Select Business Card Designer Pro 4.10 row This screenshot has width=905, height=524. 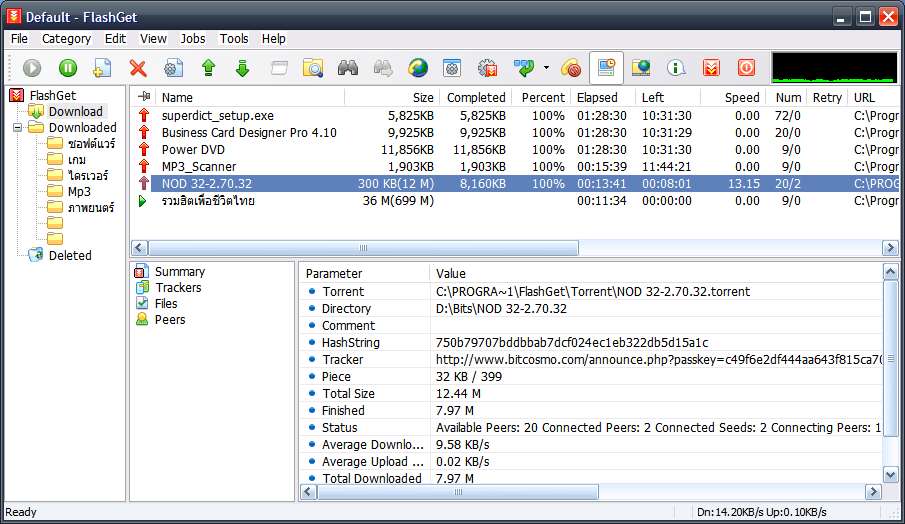click(517, 133)
